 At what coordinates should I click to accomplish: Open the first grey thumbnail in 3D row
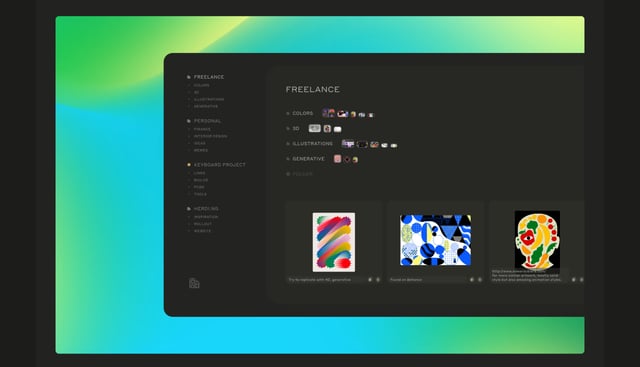point(315,128)
